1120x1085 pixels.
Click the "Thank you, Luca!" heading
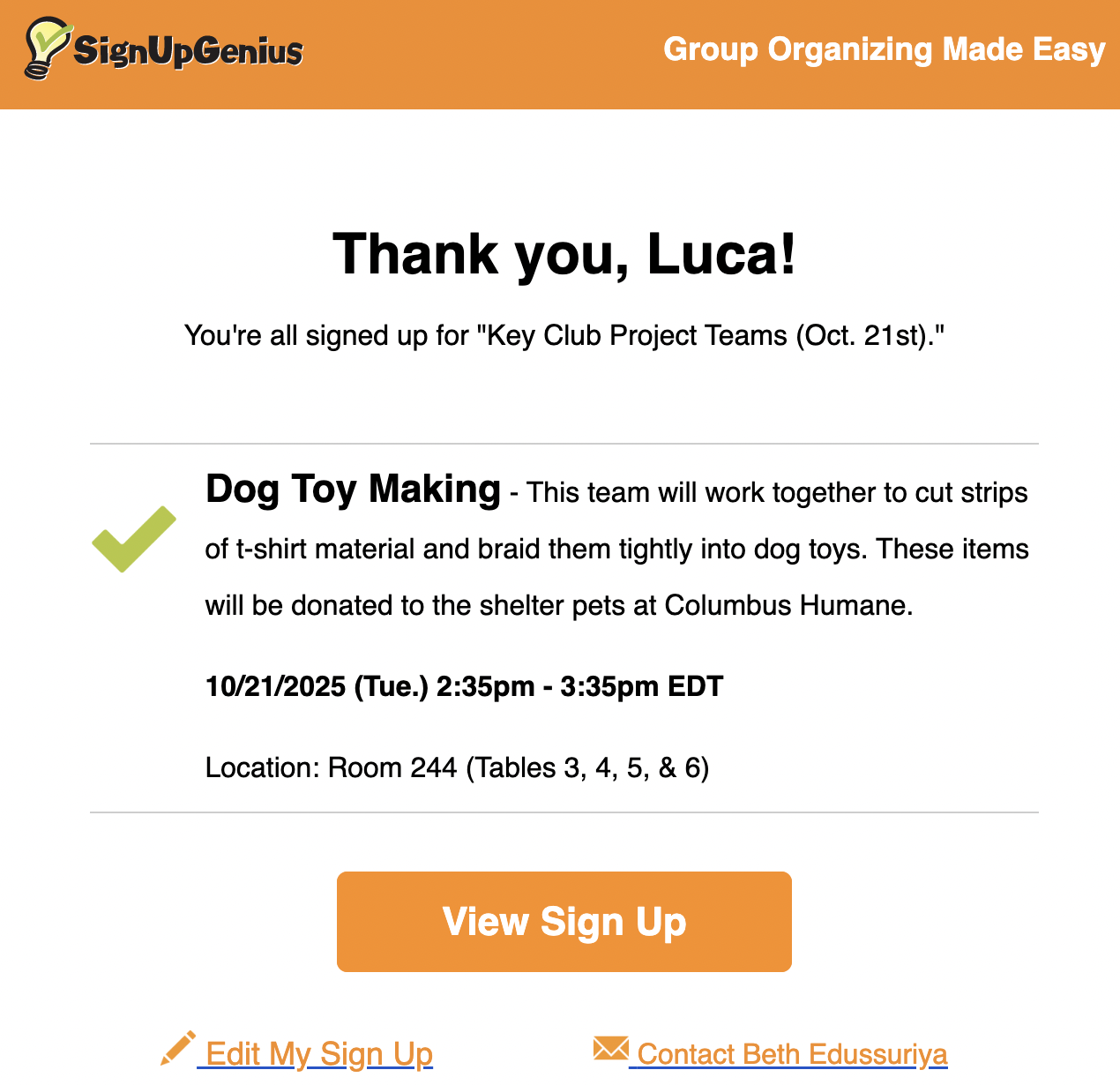(x=564, y=254)
